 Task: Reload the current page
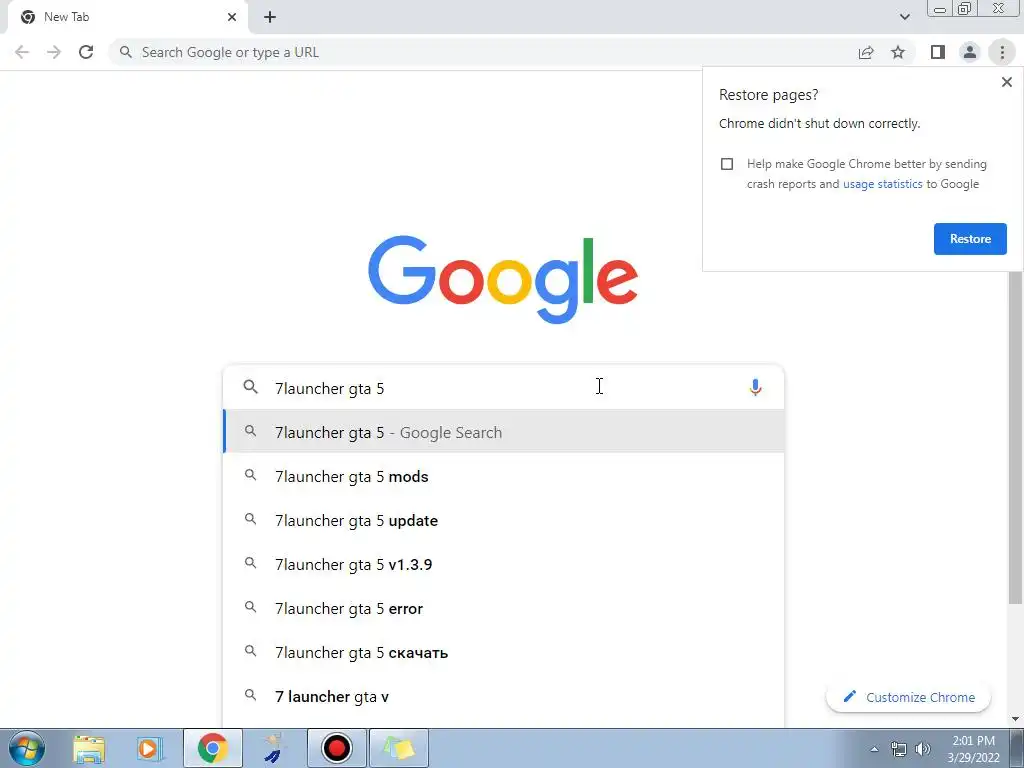pyautogui.click(x=86, y=52)
